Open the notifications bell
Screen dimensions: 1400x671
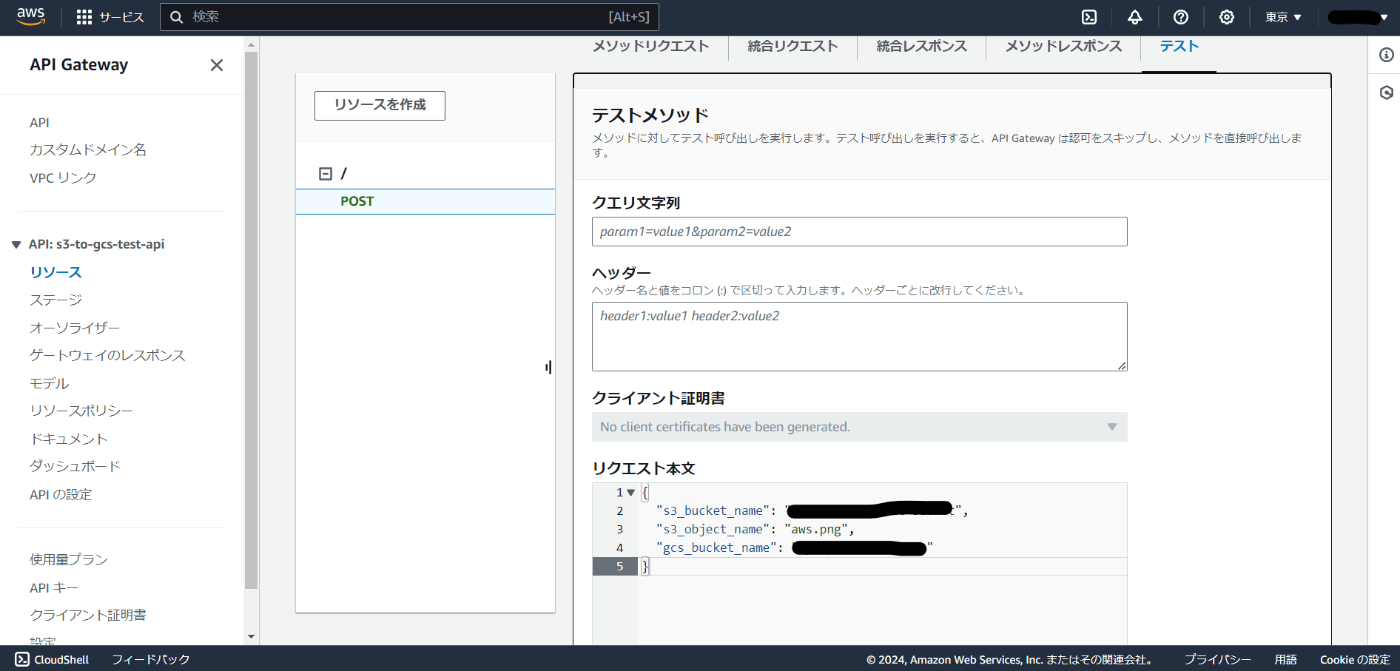click(1135, 17)
